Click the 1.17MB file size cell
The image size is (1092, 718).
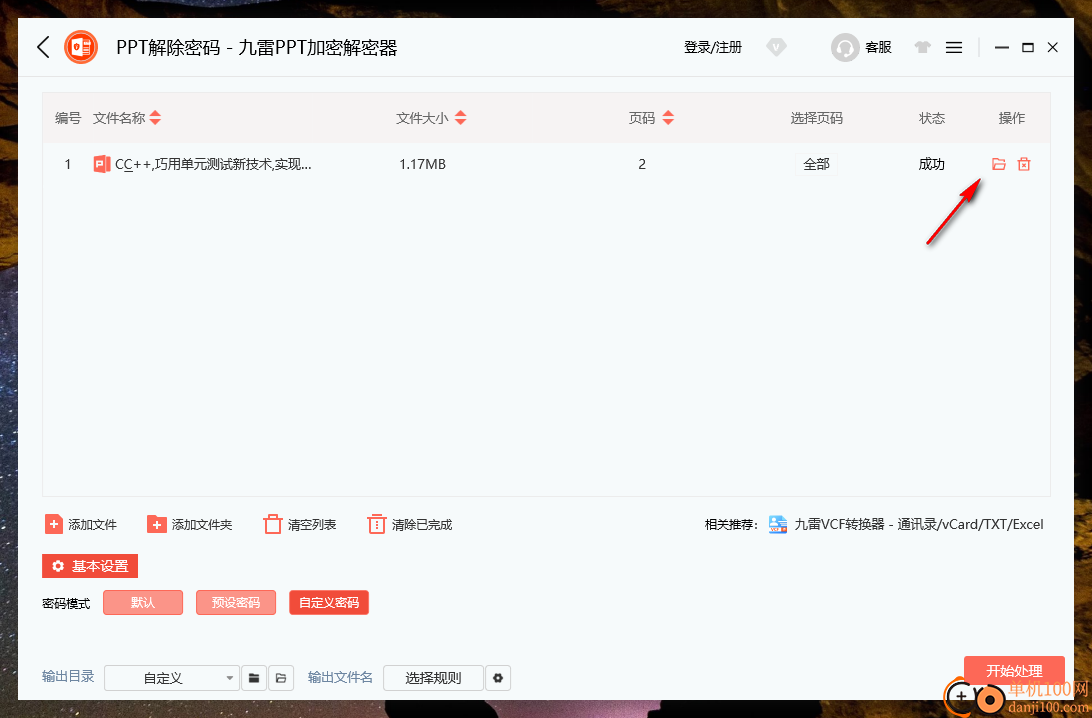click(x=423, y=164)
